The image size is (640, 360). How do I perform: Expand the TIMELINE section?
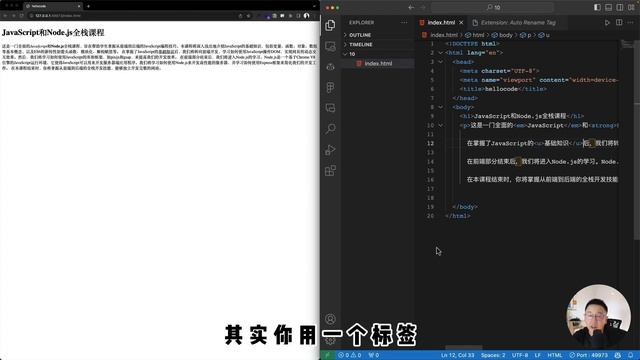pos(378,44)
